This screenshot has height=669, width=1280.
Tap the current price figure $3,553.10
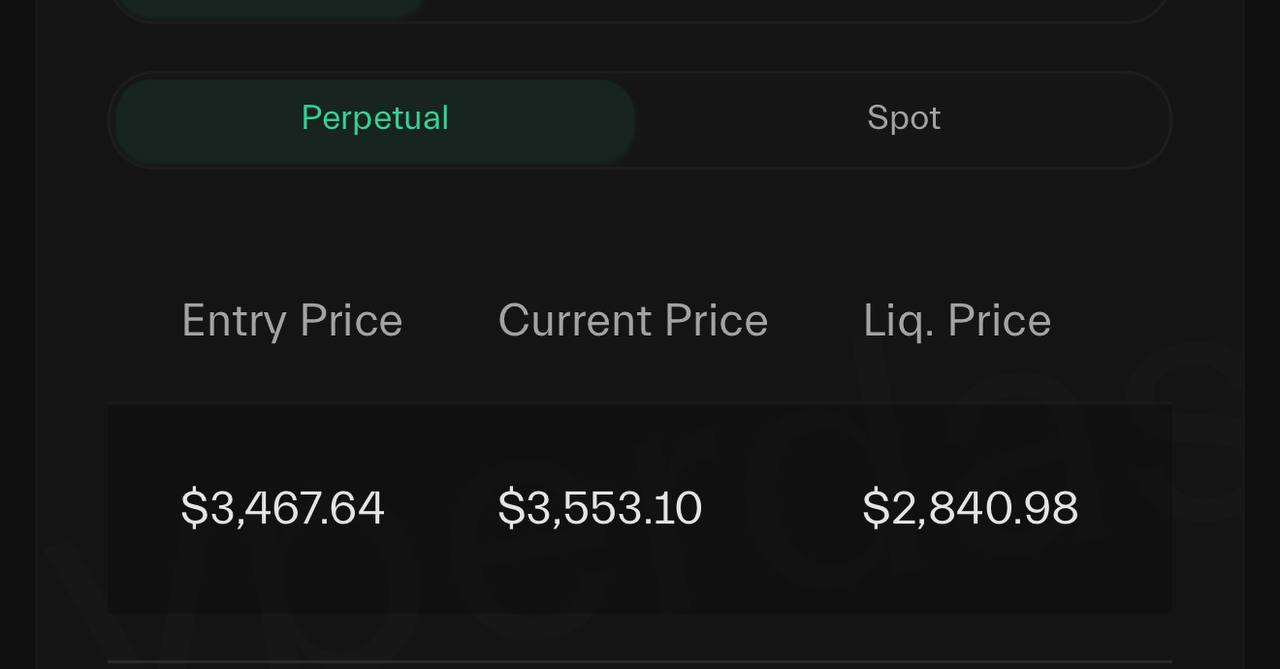[600, 508]
